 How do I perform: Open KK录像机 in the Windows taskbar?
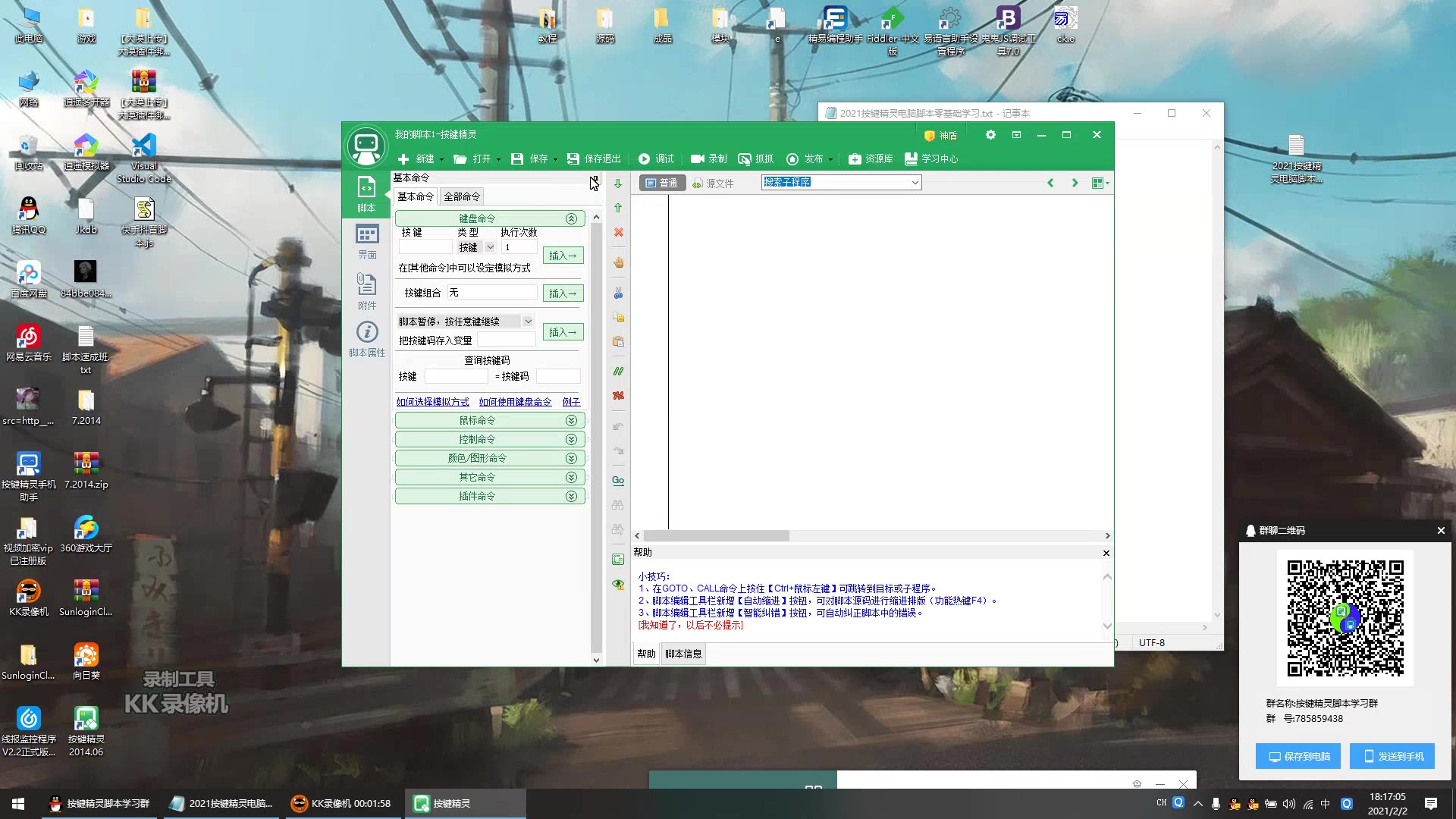(x=341, y=803)
